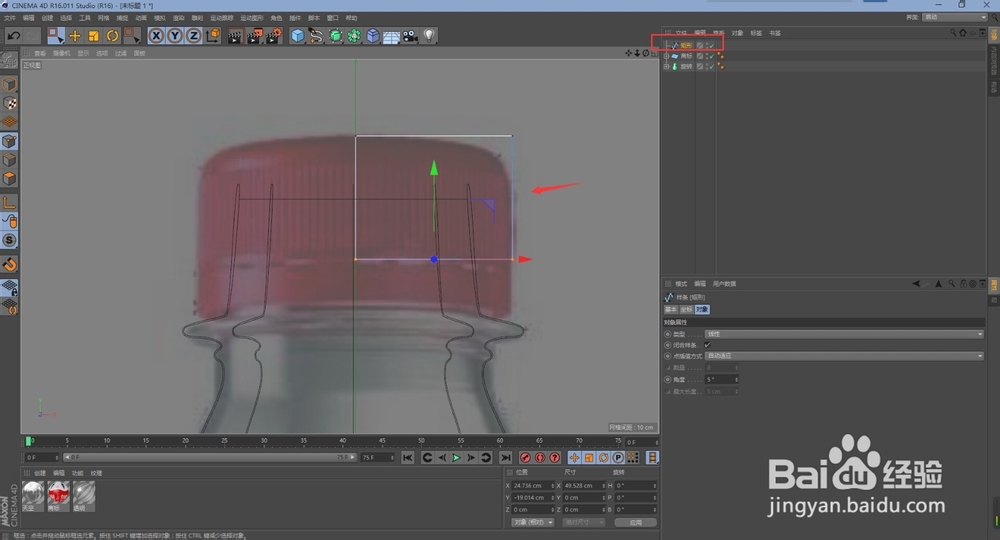Click the red Record active objects button
The image size is (1000, 540).
526,458
